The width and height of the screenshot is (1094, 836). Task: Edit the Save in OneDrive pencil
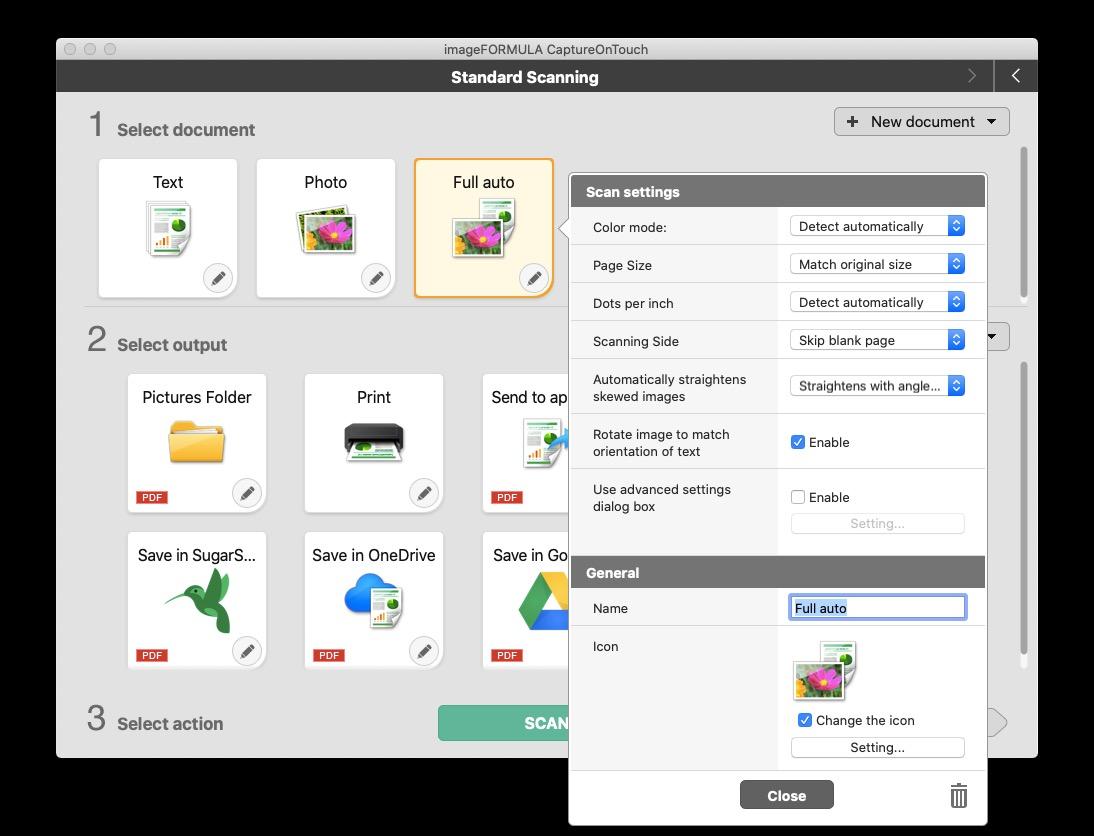point(424,651)
